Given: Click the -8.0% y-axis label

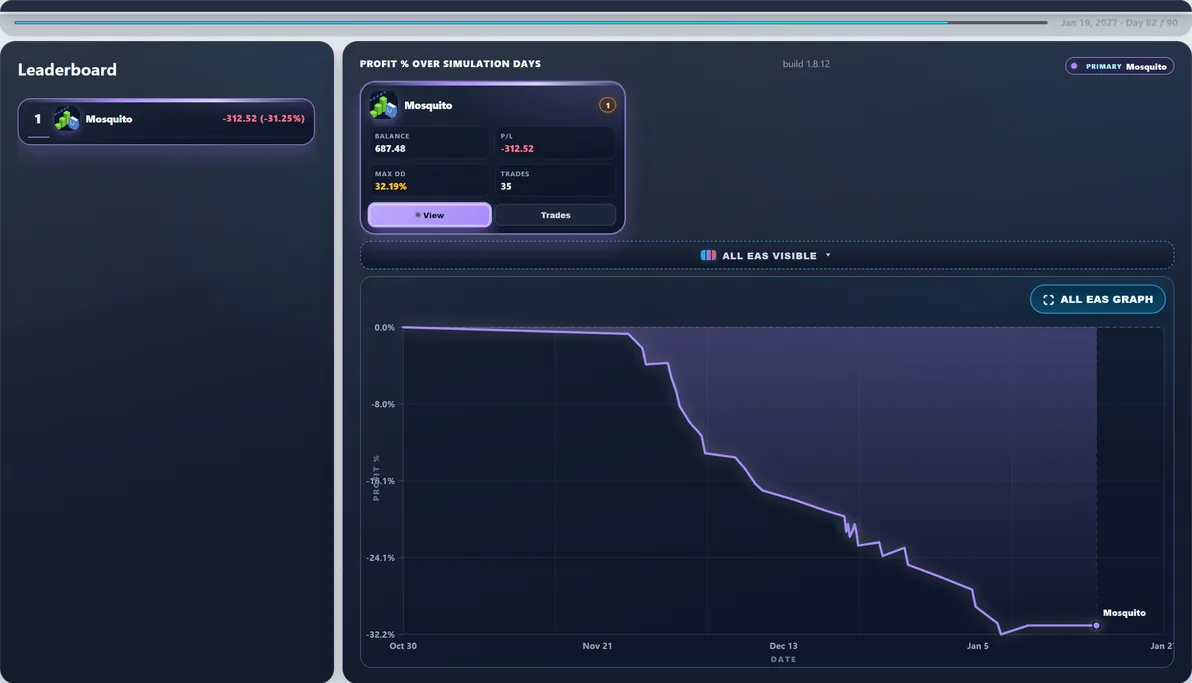Looking at the screenshot, I should pos(382,404).
